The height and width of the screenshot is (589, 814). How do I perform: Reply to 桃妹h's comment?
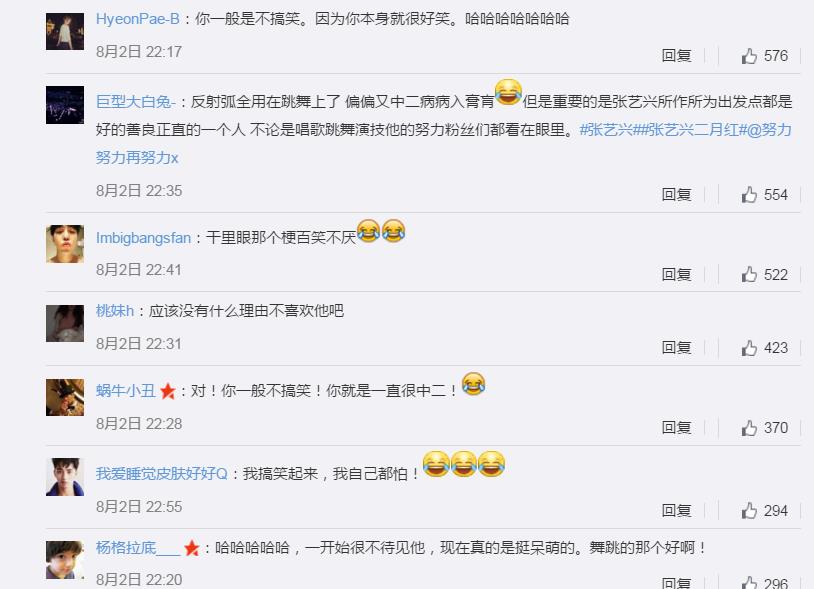(x=676, y=348)
